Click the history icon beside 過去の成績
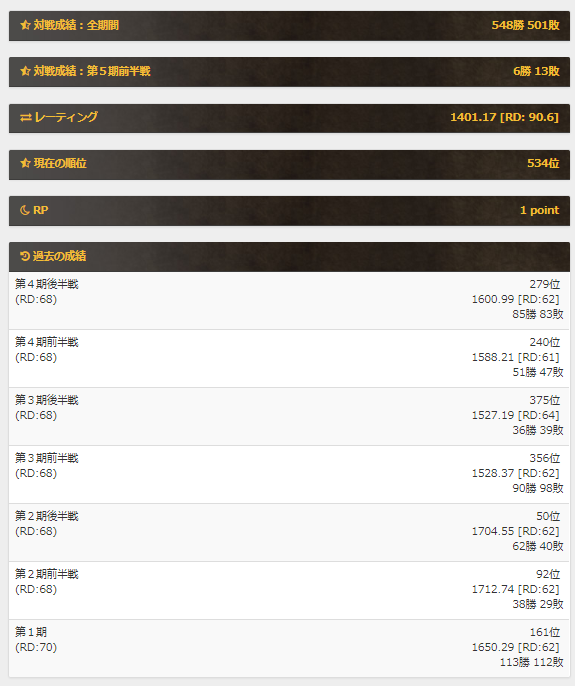Viewport: 575px width, 686px height. (x=25, y=256)
